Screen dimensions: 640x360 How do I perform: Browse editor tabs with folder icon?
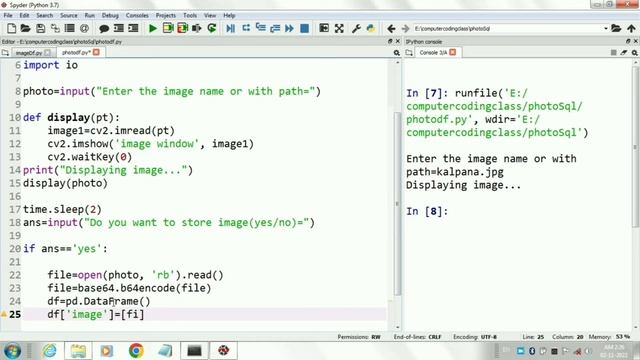5,53
